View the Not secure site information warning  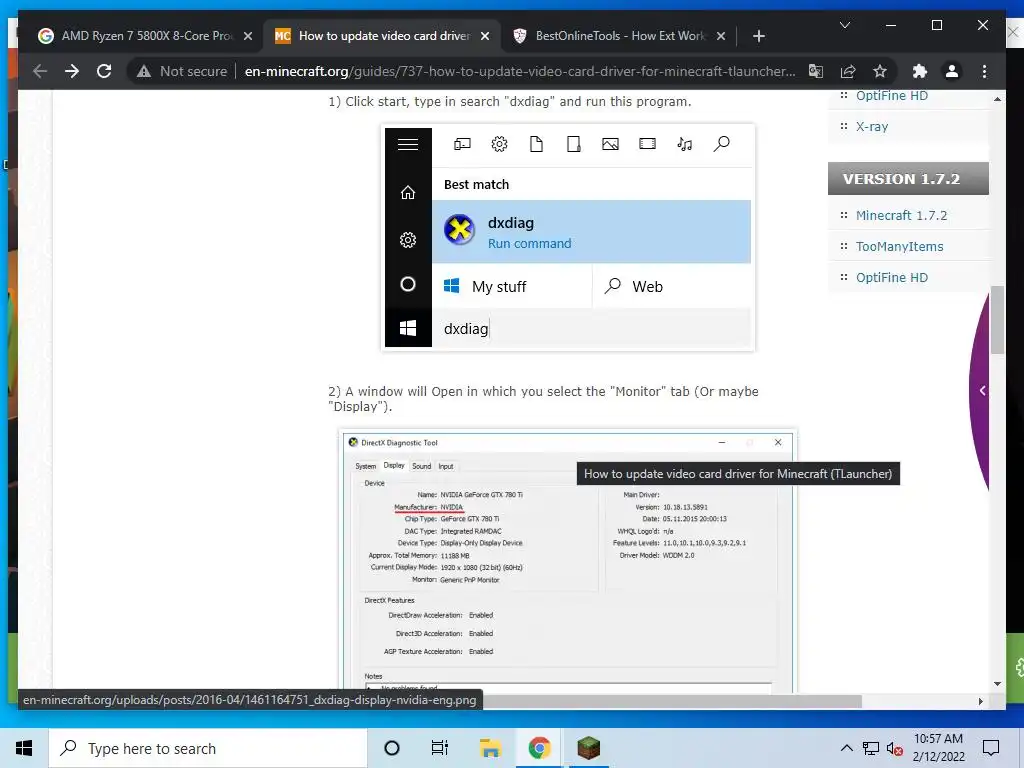click(x=182, y=71)
